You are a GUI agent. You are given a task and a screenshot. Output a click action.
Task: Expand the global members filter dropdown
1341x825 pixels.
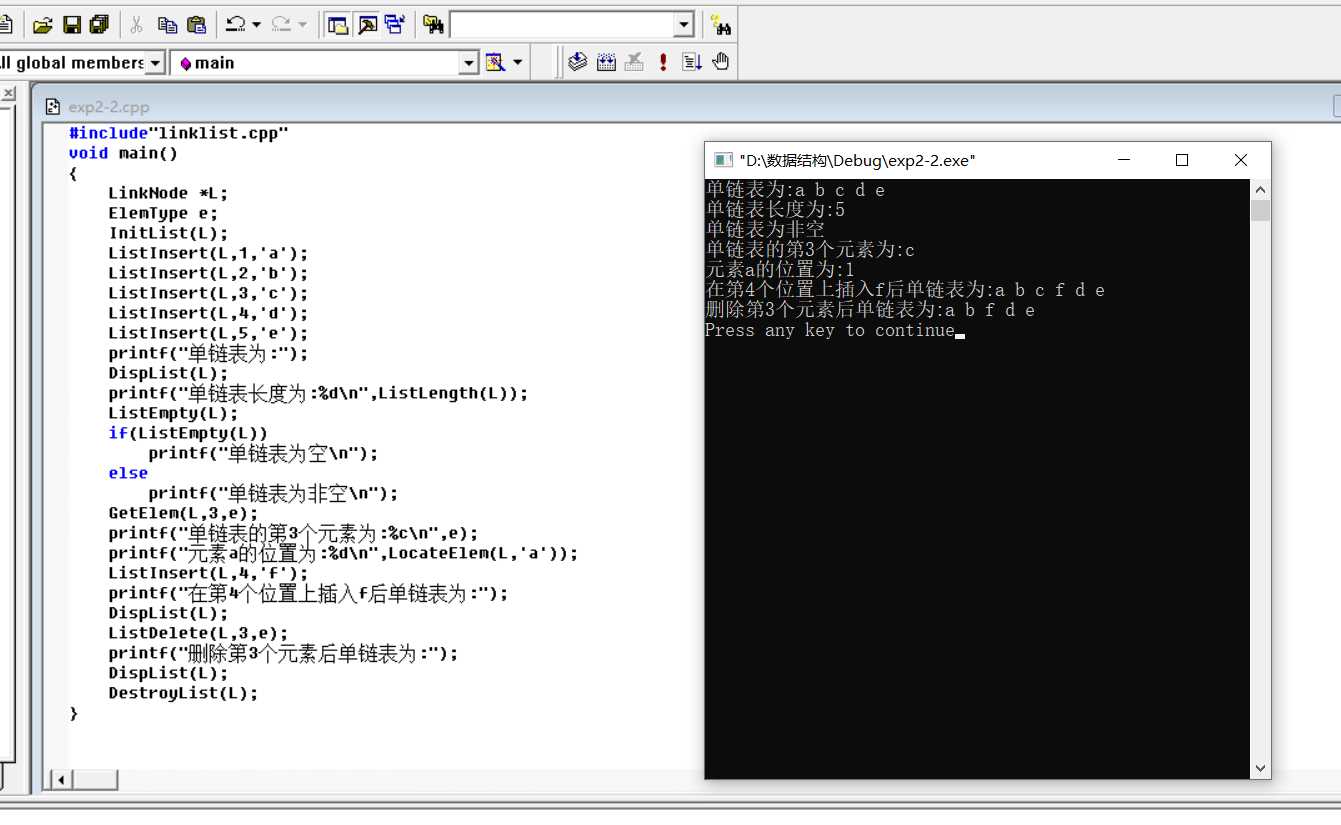point(155,63)
